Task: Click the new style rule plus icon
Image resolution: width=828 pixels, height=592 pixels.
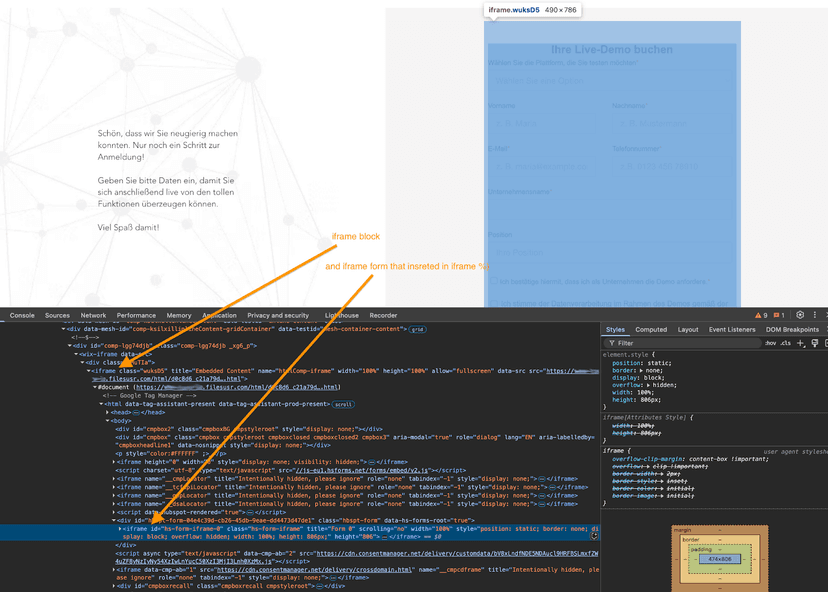Action: pos(800,343)
